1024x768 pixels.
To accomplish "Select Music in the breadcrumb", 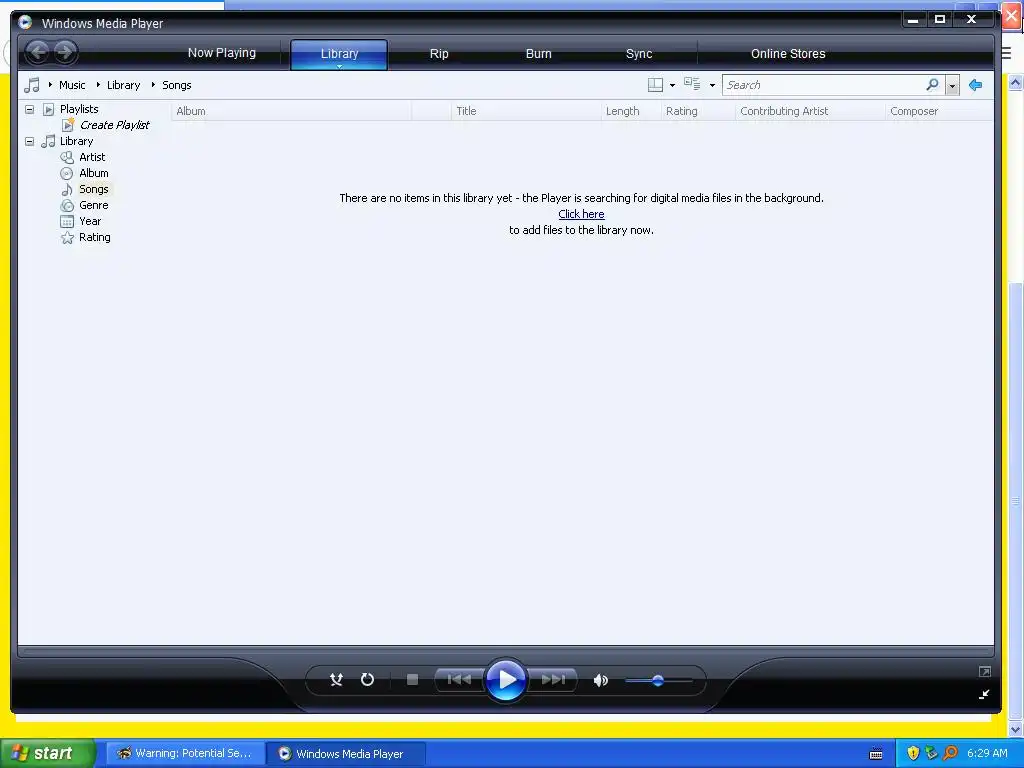I will (x=72, y=85).
